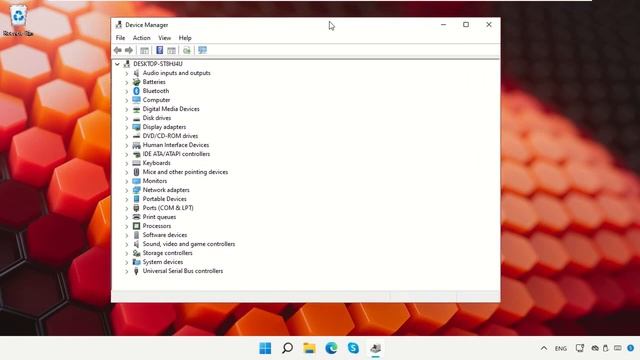Viewport: 640px width, 360px height.
Task: Select the blue Bluetooth category icon
Action: click(x=136, y=91)
